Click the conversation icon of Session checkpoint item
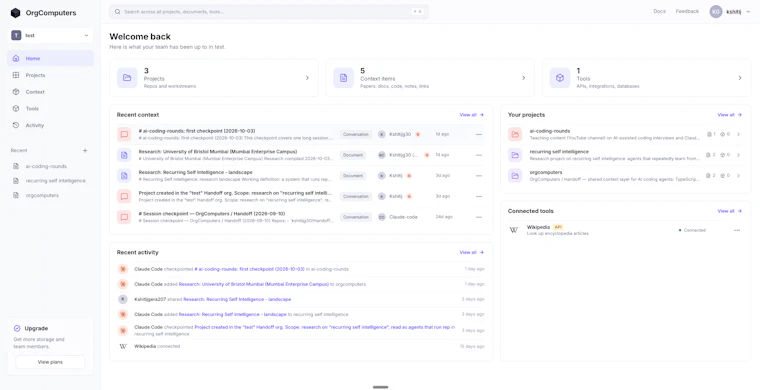 pos(124,217)
